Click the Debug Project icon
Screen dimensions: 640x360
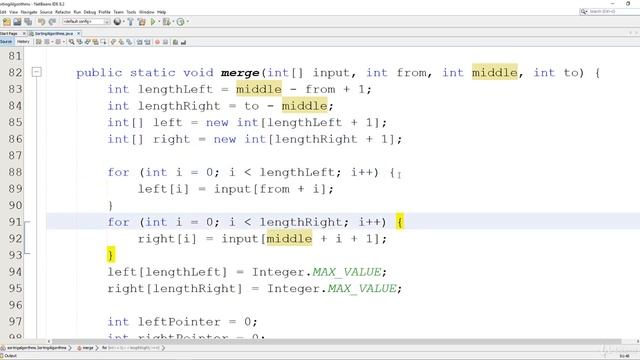point(167,22)
